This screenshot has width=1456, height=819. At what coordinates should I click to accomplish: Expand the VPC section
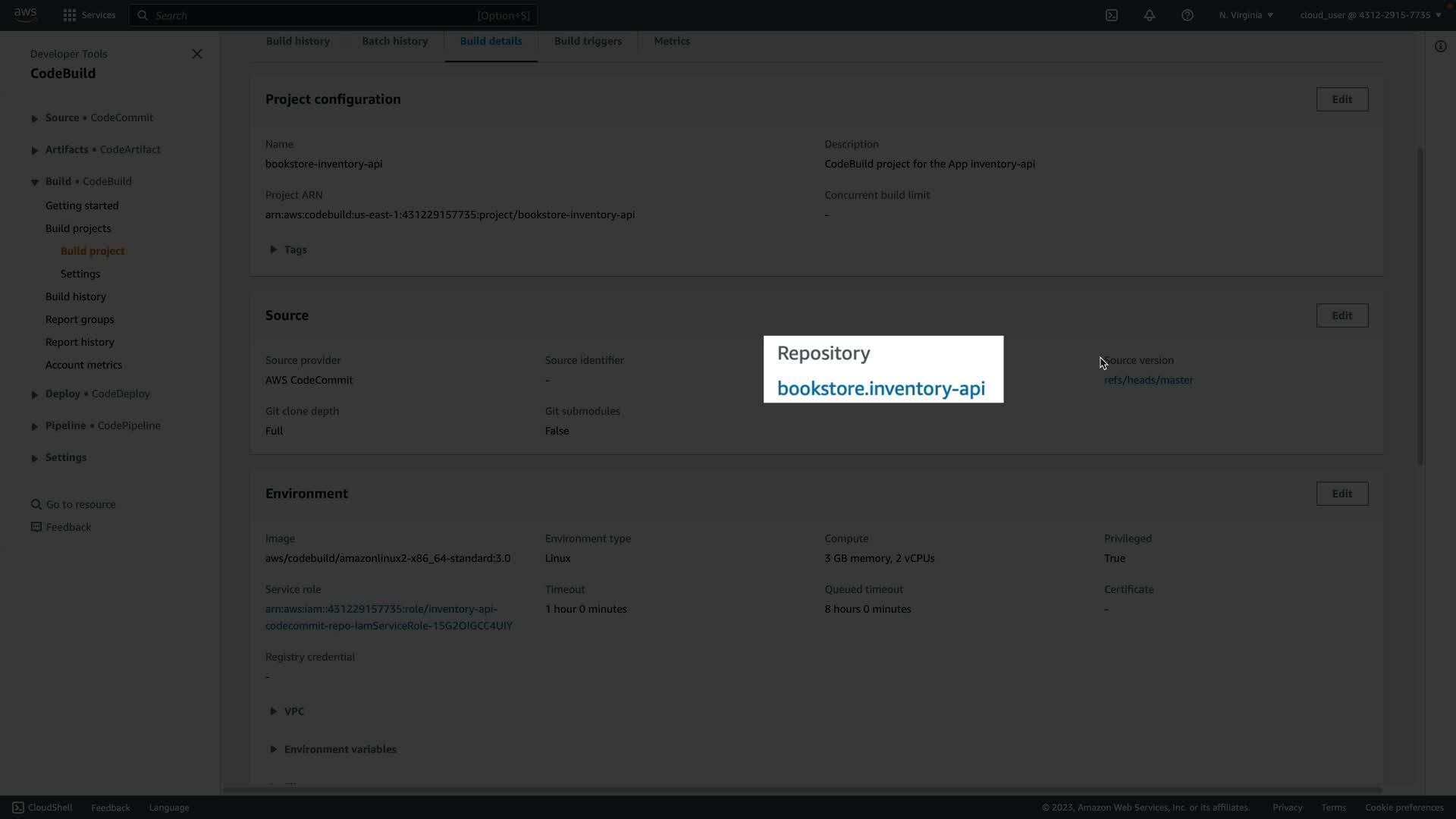pos(274,711)
